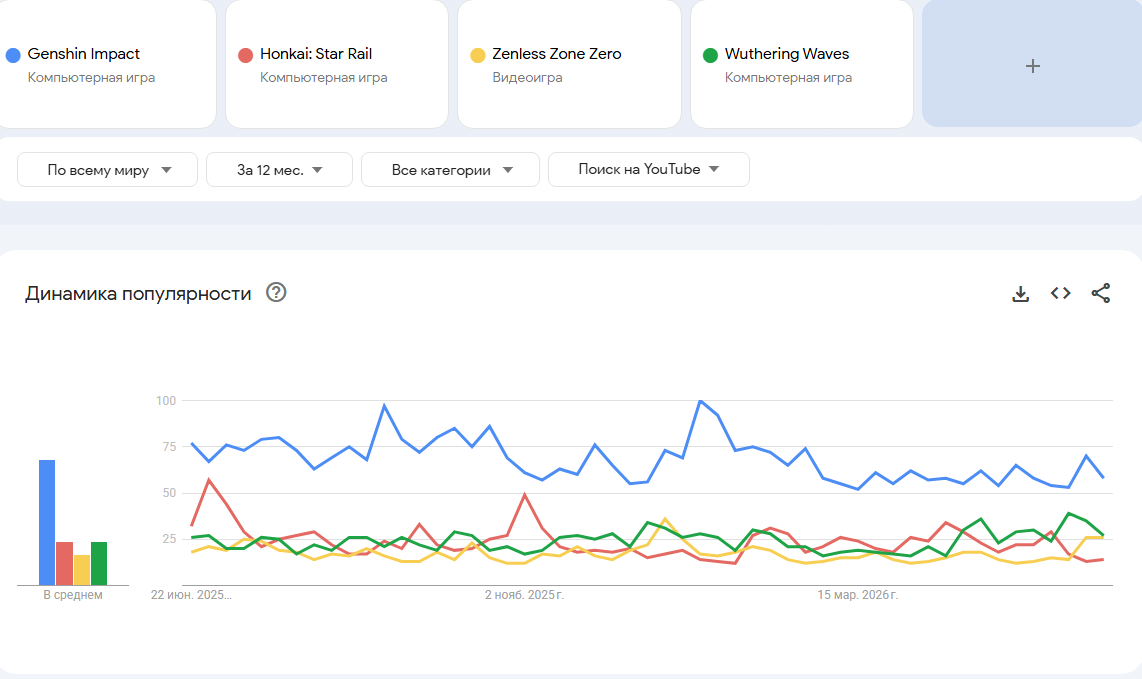Open the 'За 12 мес.' period dropdown
This screenshot has height=679, width=1142.
tap(280, 170)
